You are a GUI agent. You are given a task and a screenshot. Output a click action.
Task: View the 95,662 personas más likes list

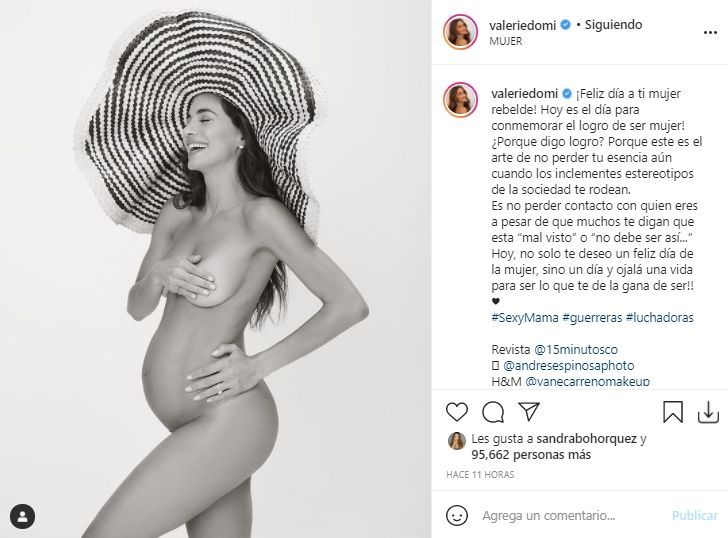[x=531, y=454]
